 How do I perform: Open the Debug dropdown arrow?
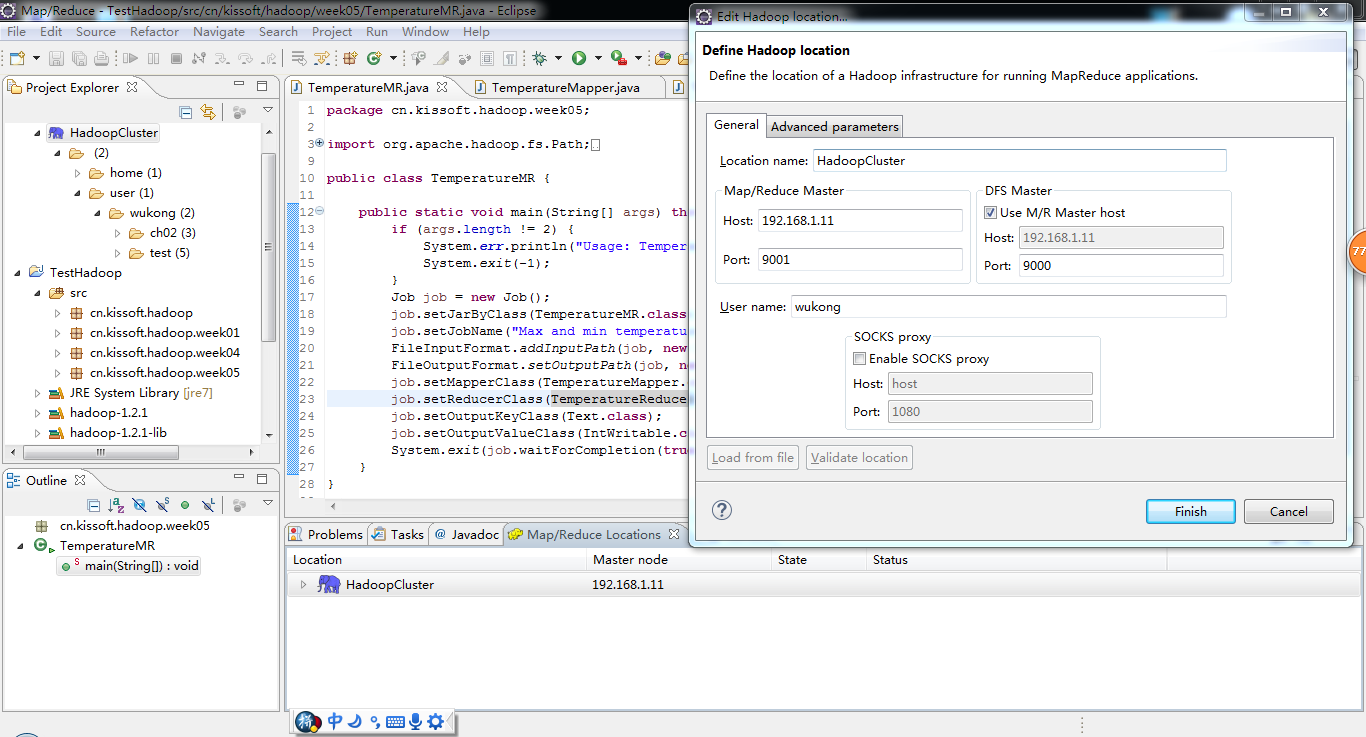point(558,58)
